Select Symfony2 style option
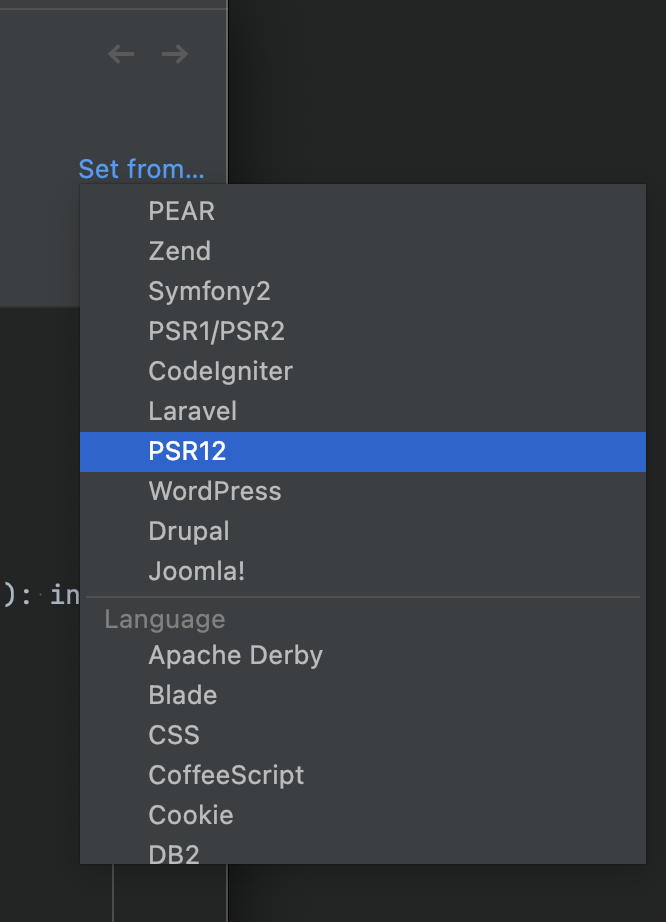 [209, 291]
